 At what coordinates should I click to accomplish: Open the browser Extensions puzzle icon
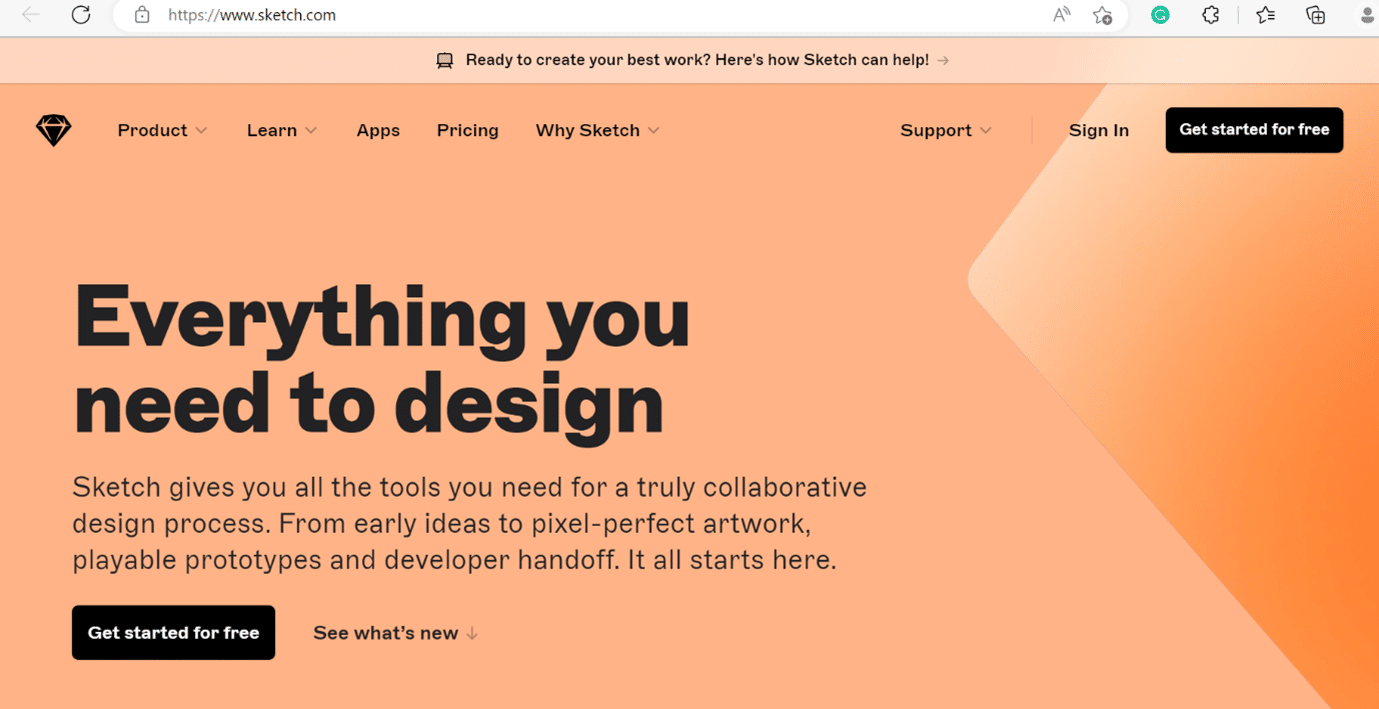tap(1210, 15)
